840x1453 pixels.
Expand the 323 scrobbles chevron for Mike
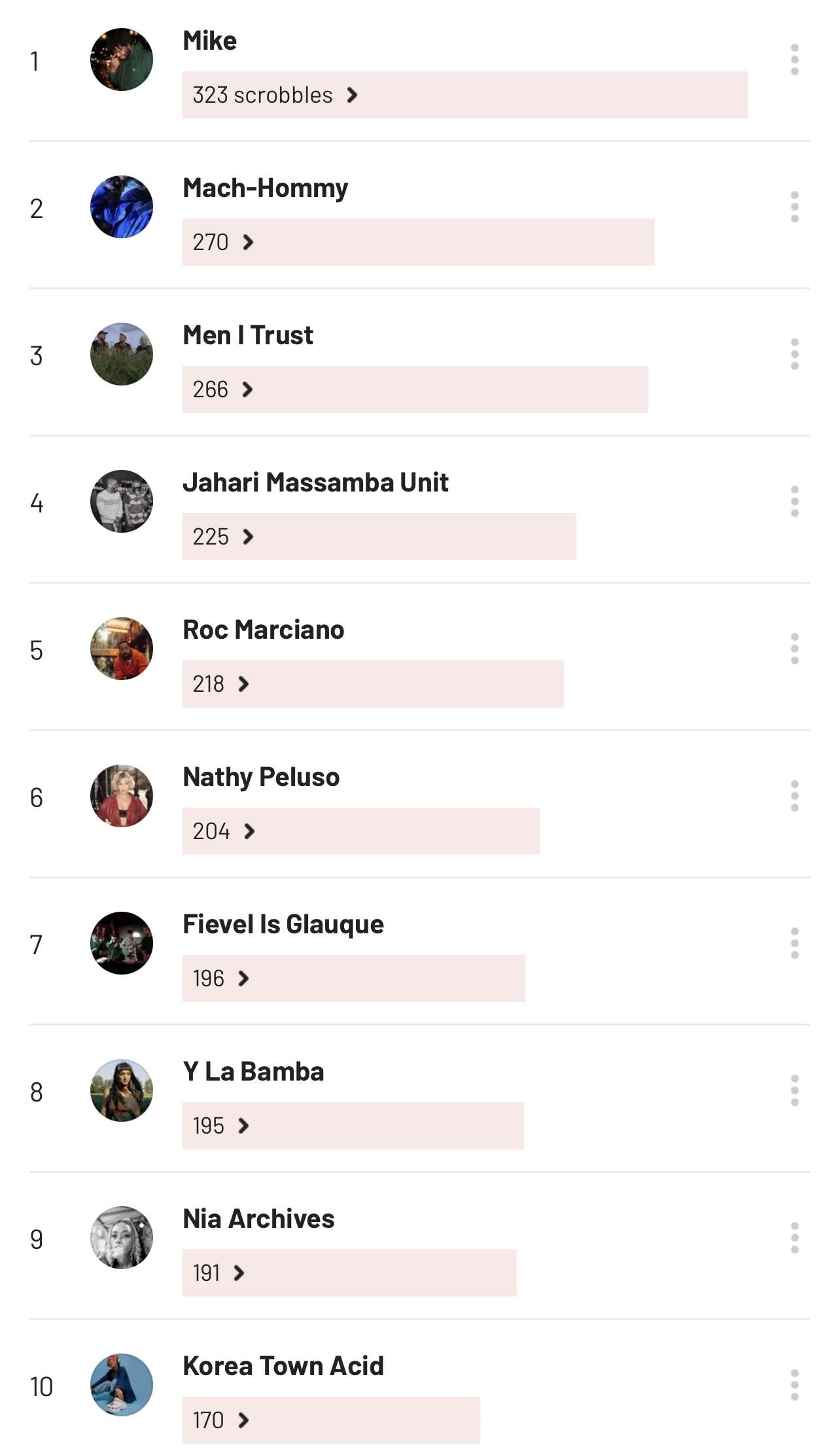coord(352,95)
